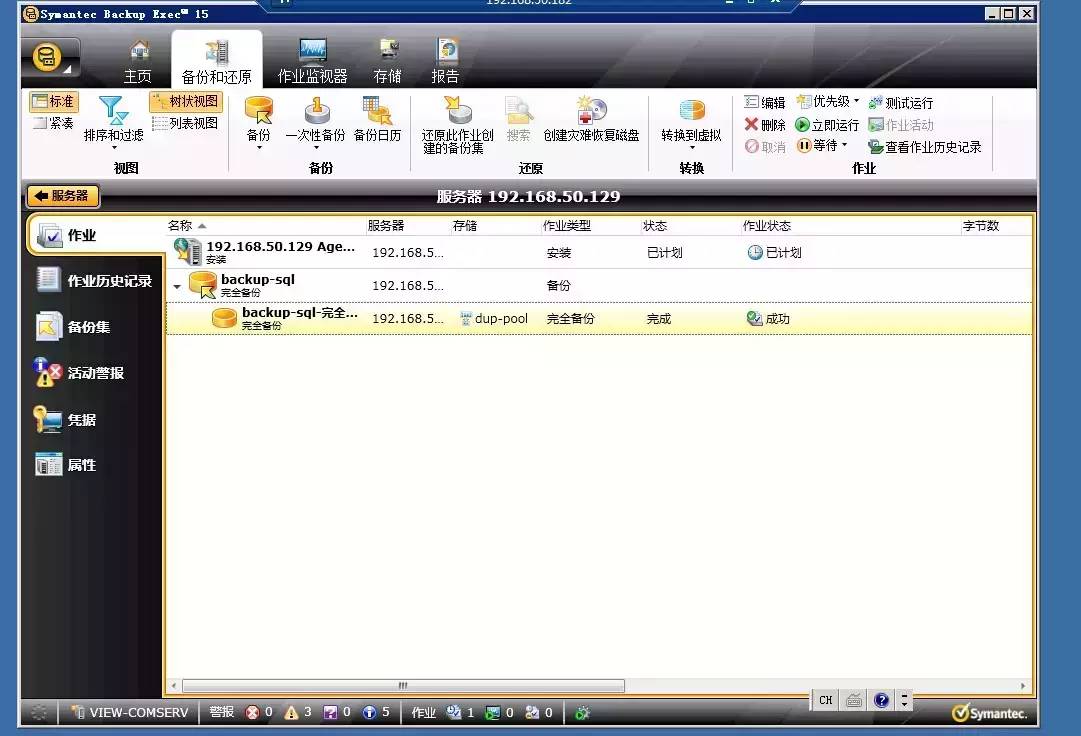Click the 服务器 back button

pos(63,196)
